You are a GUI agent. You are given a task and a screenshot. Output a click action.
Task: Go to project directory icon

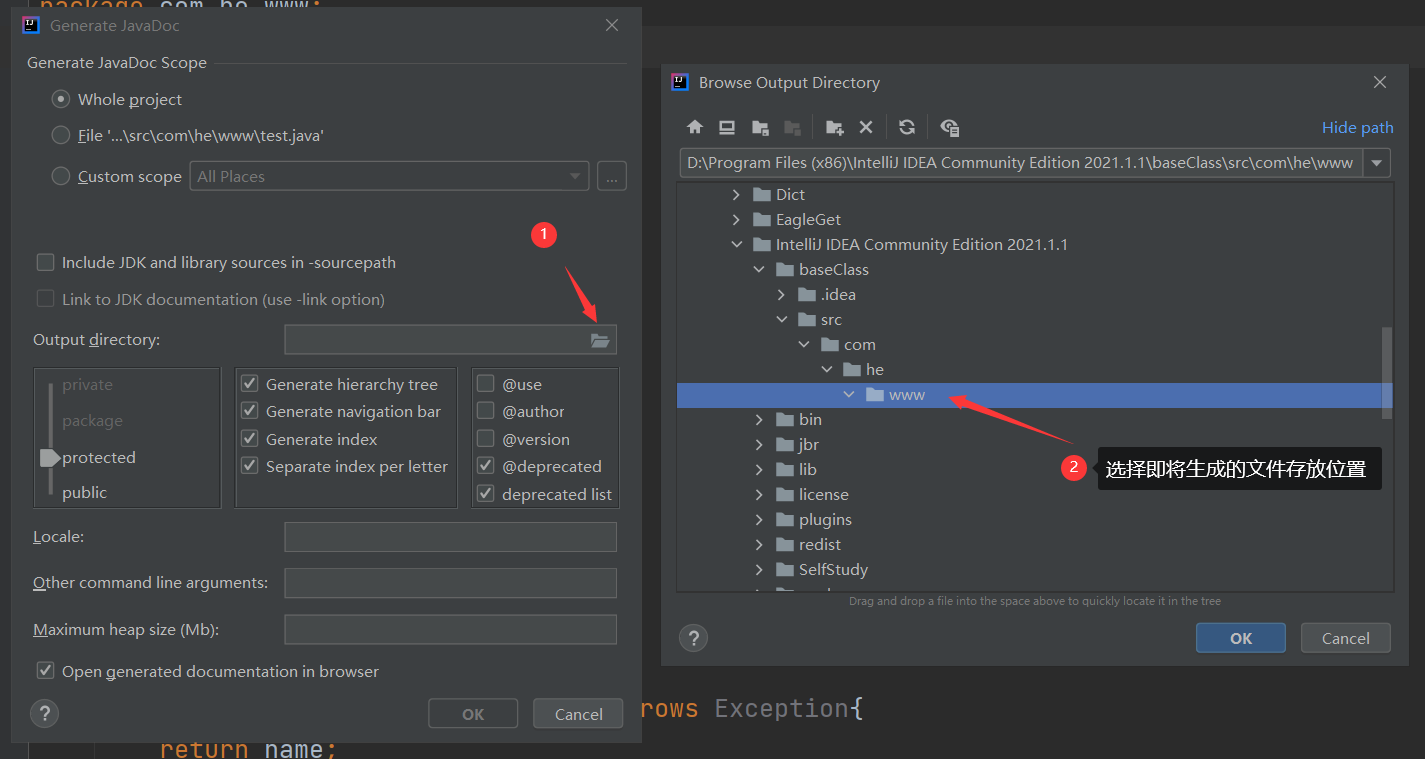[760, 127]
